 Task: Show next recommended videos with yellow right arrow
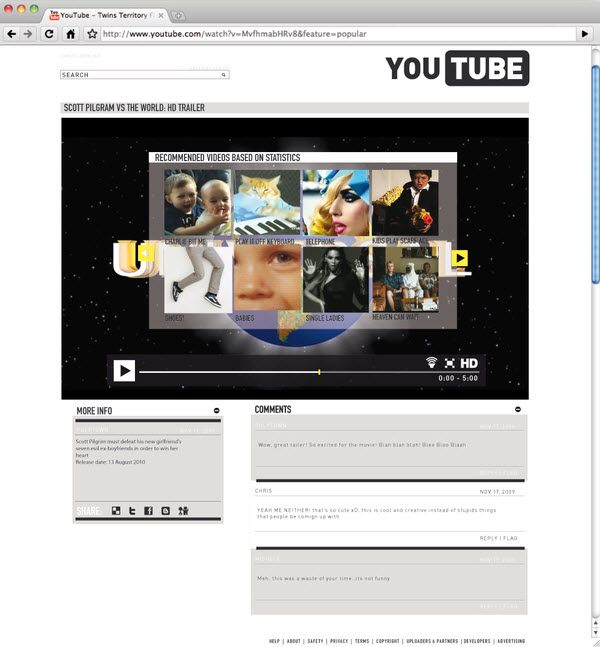tap(460, 258)
